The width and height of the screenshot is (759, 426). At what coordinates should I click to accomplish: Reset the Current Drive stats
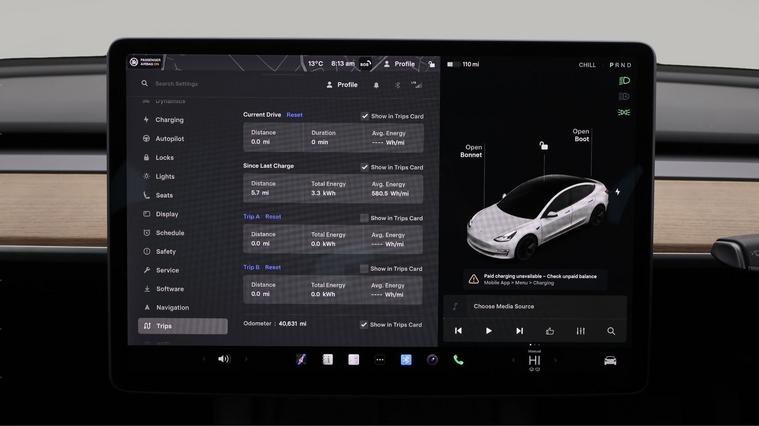pos(294,115)
